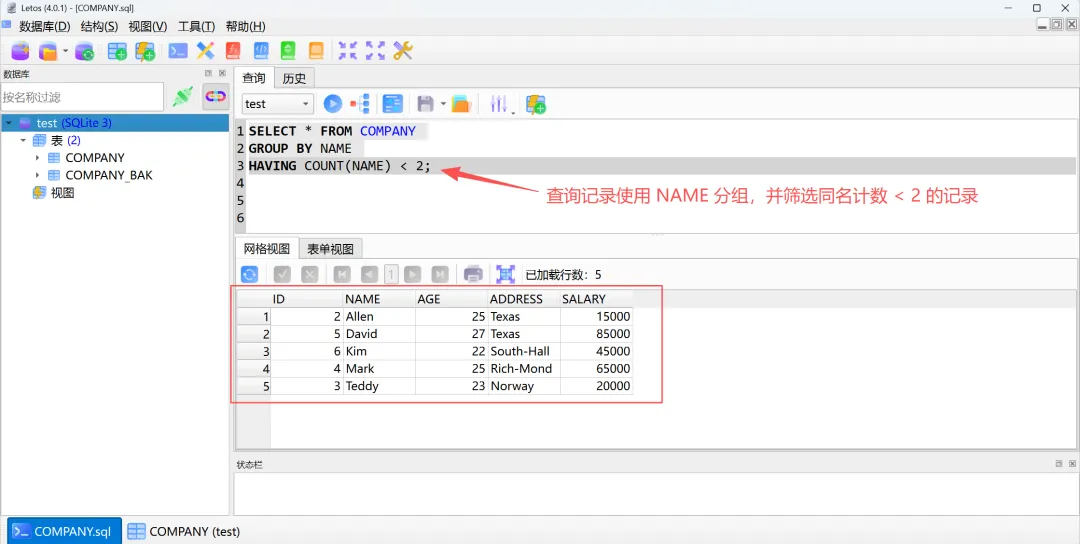The image size is (1080, 544).
Task: Click the load SQL from file folder icon
Action: tap(461, 104)
